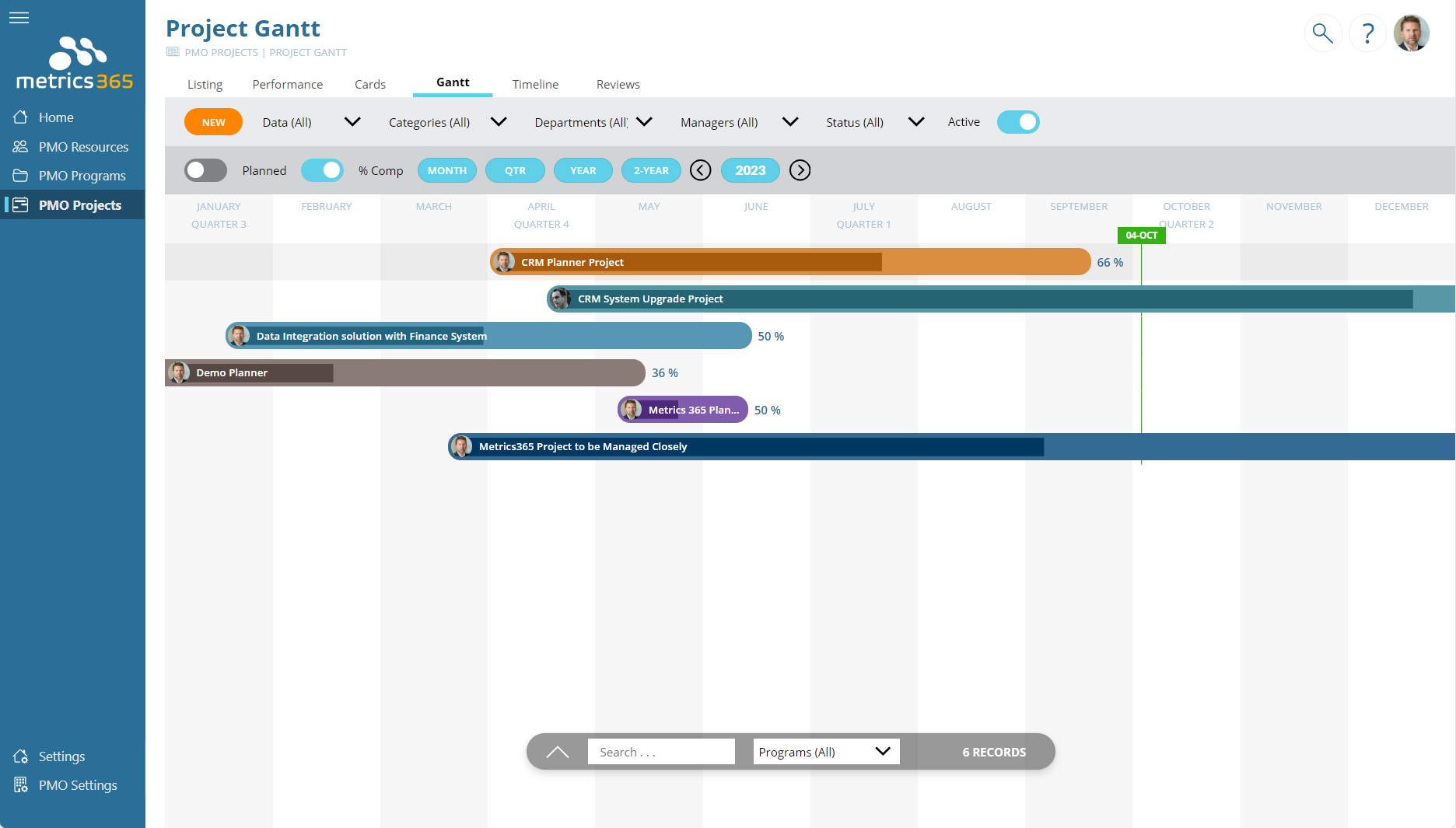Click the OCTOBER month header
This screenshot has height=828, width=1456.
1186,206
